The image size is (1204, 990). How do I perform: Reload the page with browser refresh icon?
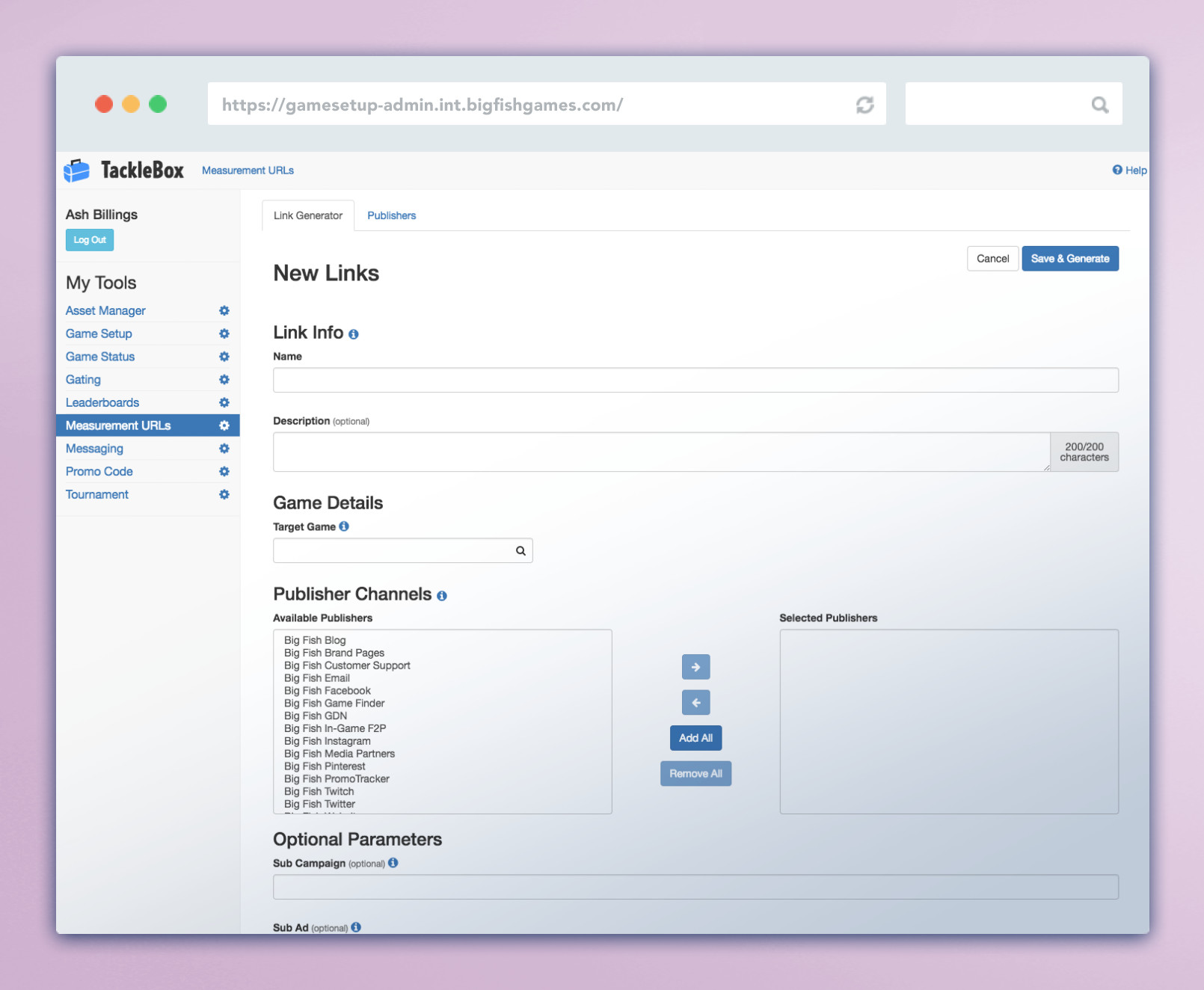pos(865,105)
